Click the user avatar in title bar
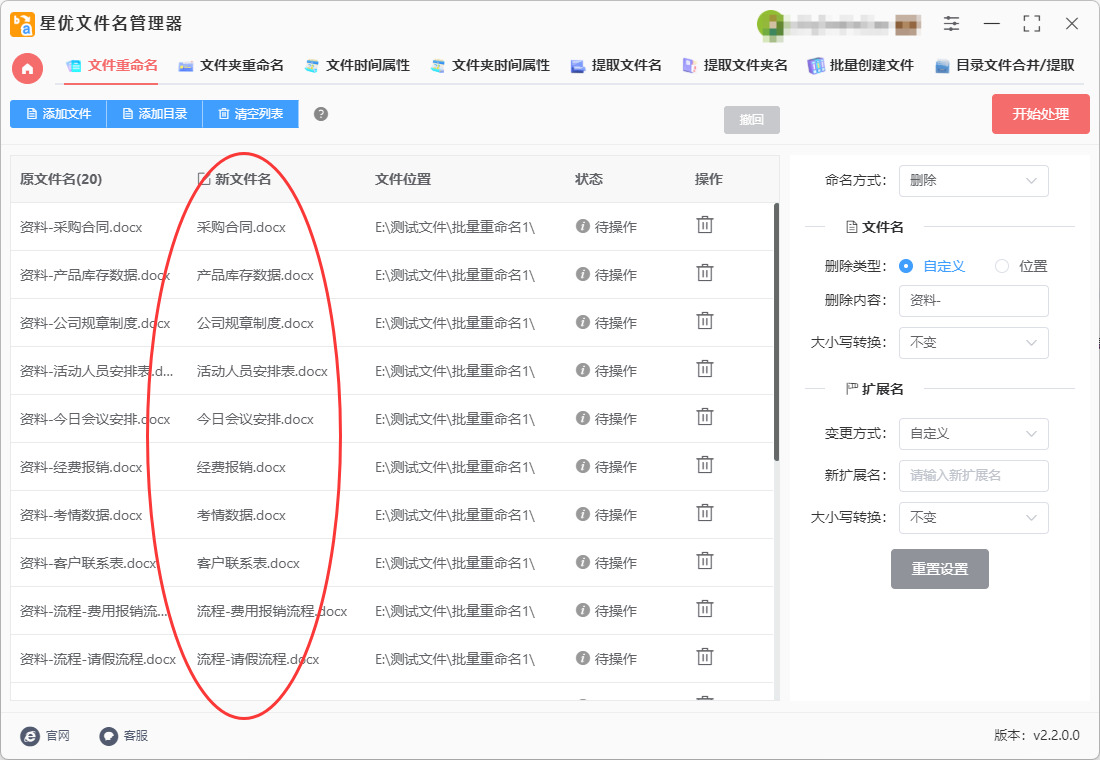 [x=770, y=25]
